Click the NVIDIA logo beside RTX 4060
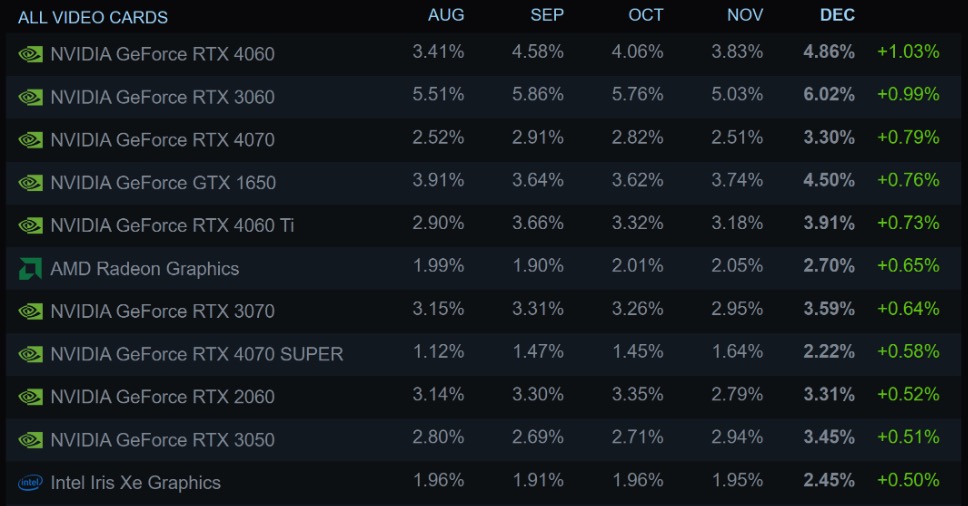 point(30,54)
